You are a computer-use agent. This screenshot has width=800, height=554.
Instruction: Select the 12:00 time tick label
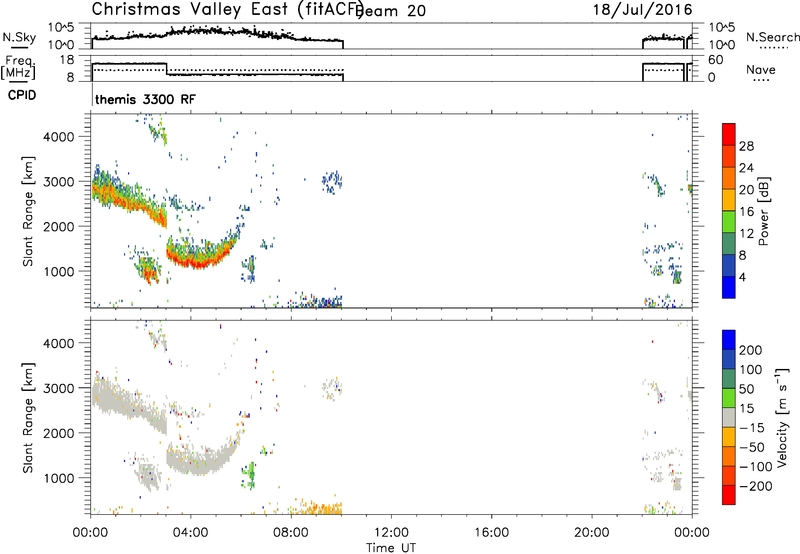pos(391,533)
